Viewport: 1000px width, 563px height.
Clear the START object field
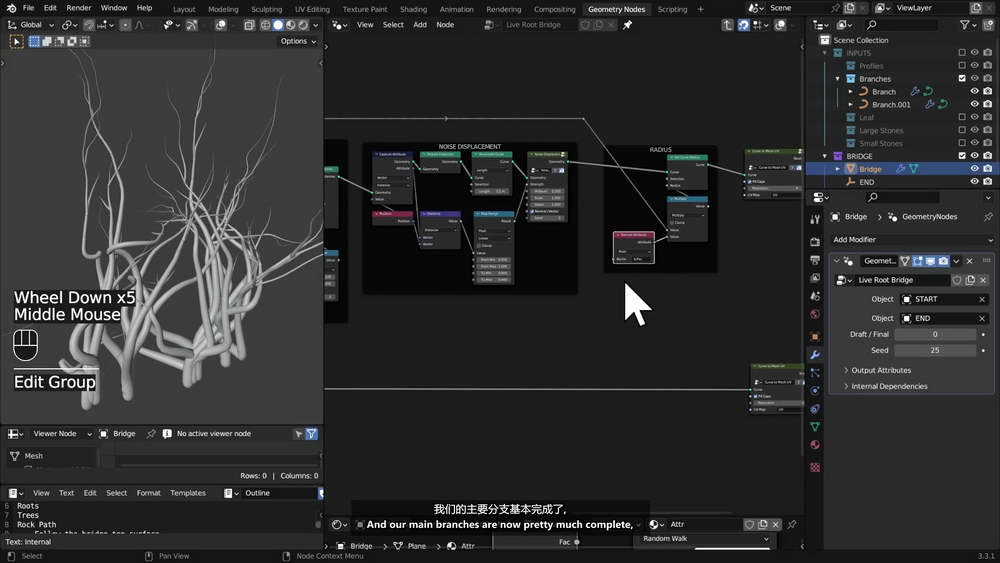tap(982, 299)
